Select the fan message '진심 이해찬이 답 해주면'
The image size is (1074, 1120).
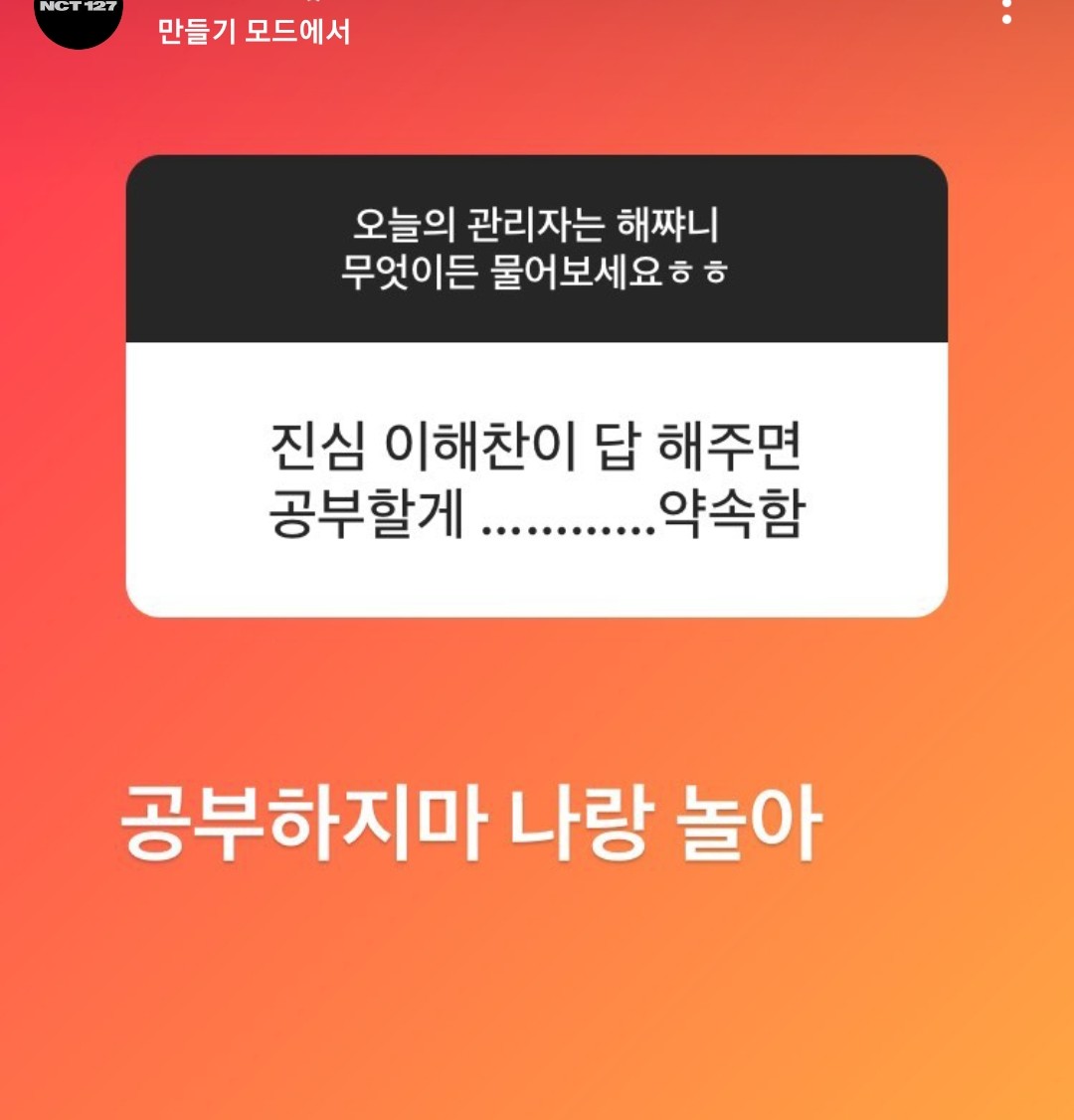[x=536, y=446]
